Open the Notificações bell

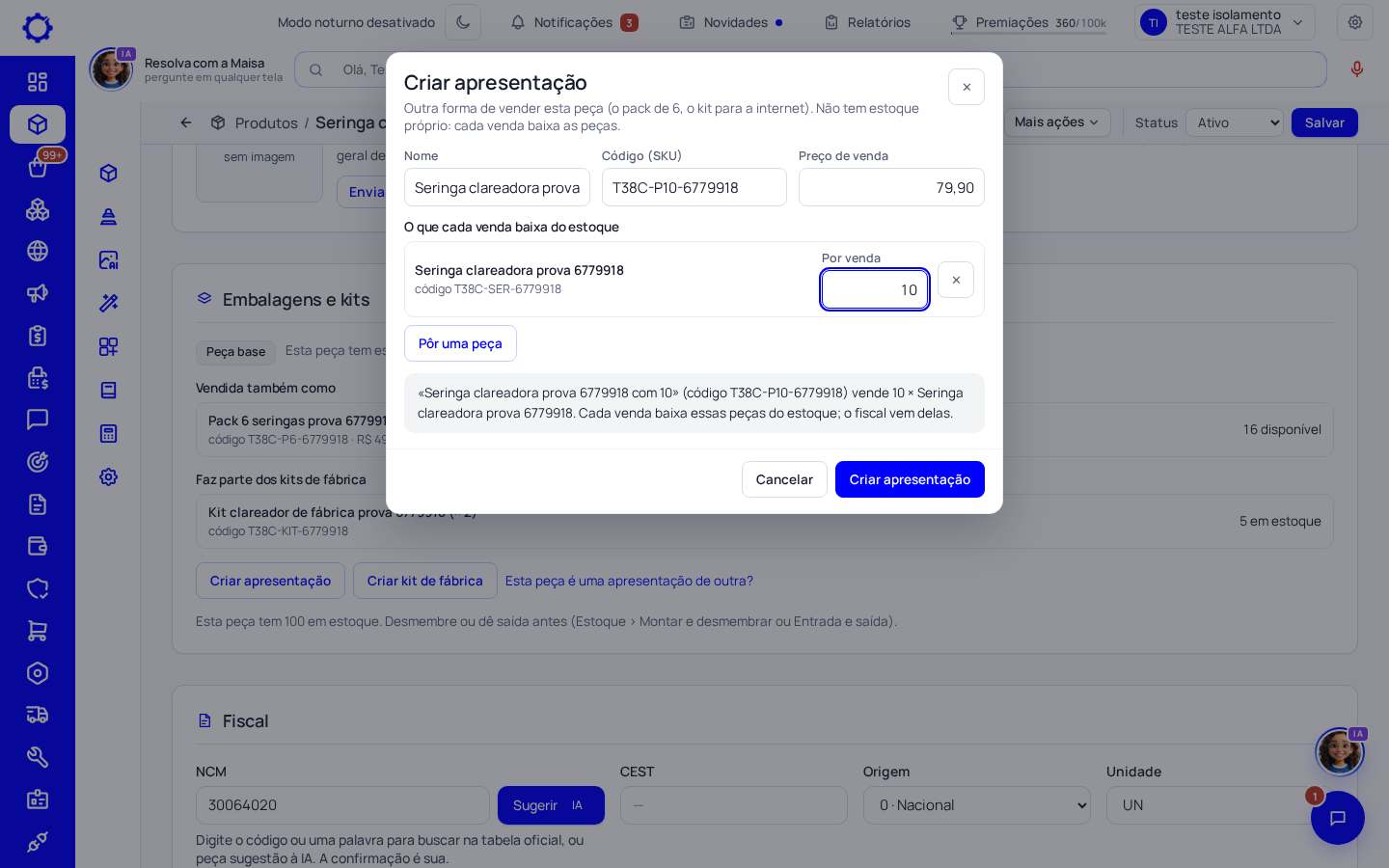point(574,22)
